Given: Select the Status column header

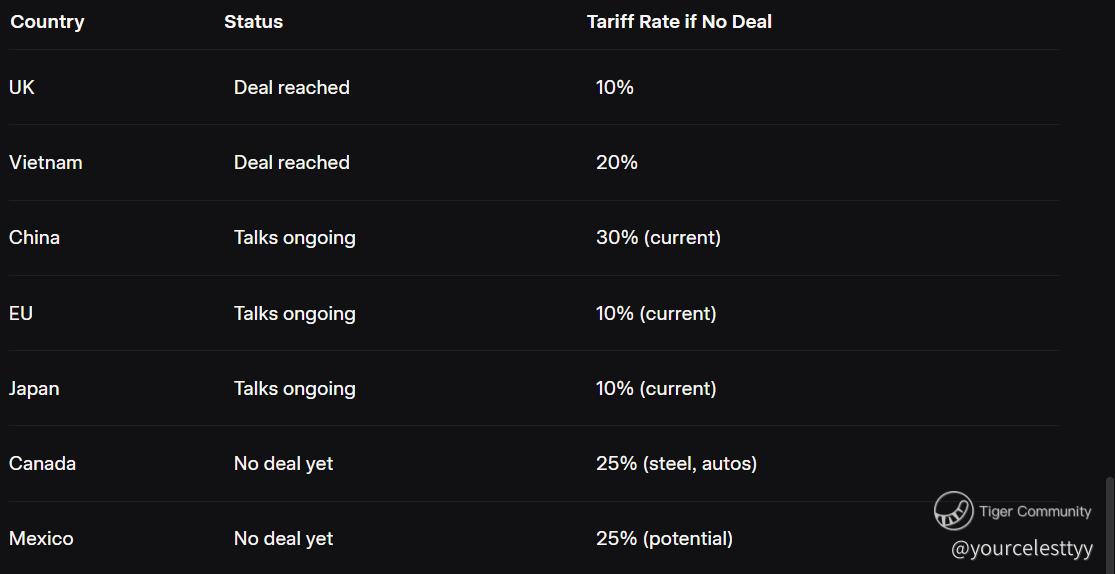Looking at the screenshot, I should pos(253,22).
